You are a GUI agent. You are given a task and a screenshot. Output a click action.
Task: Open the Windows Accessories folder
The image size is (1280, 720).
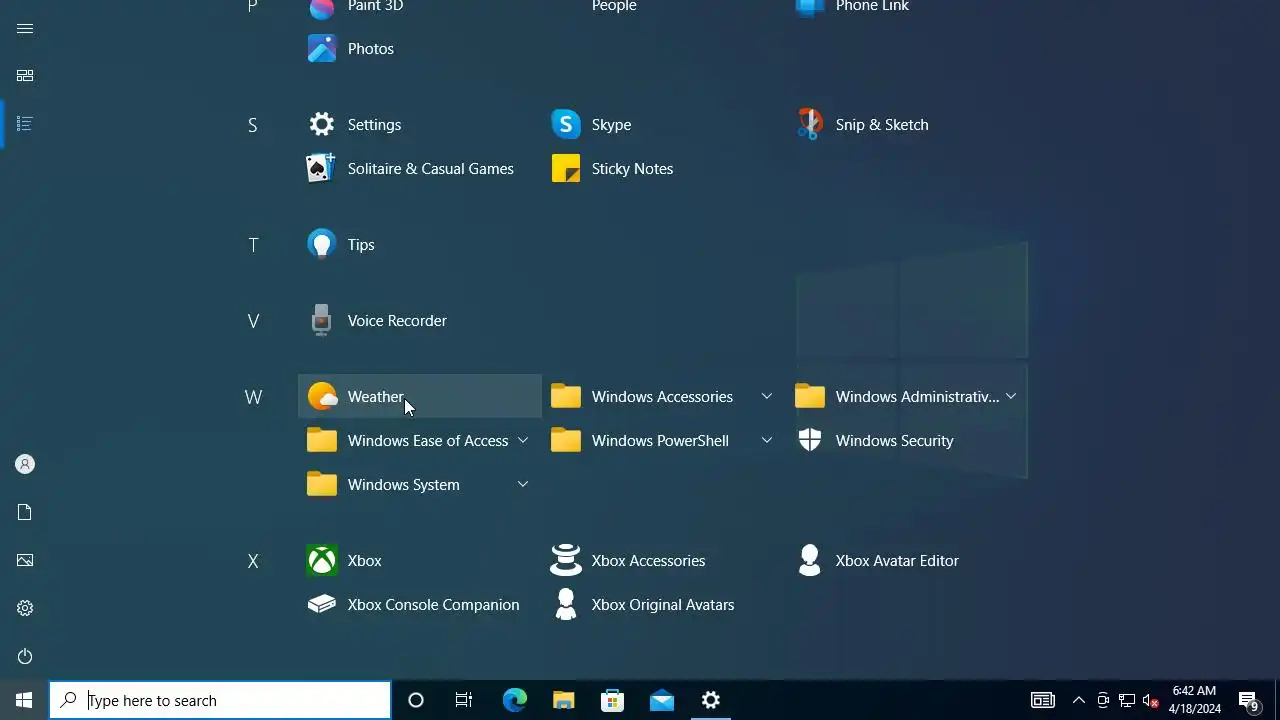(x=664, y=396)
